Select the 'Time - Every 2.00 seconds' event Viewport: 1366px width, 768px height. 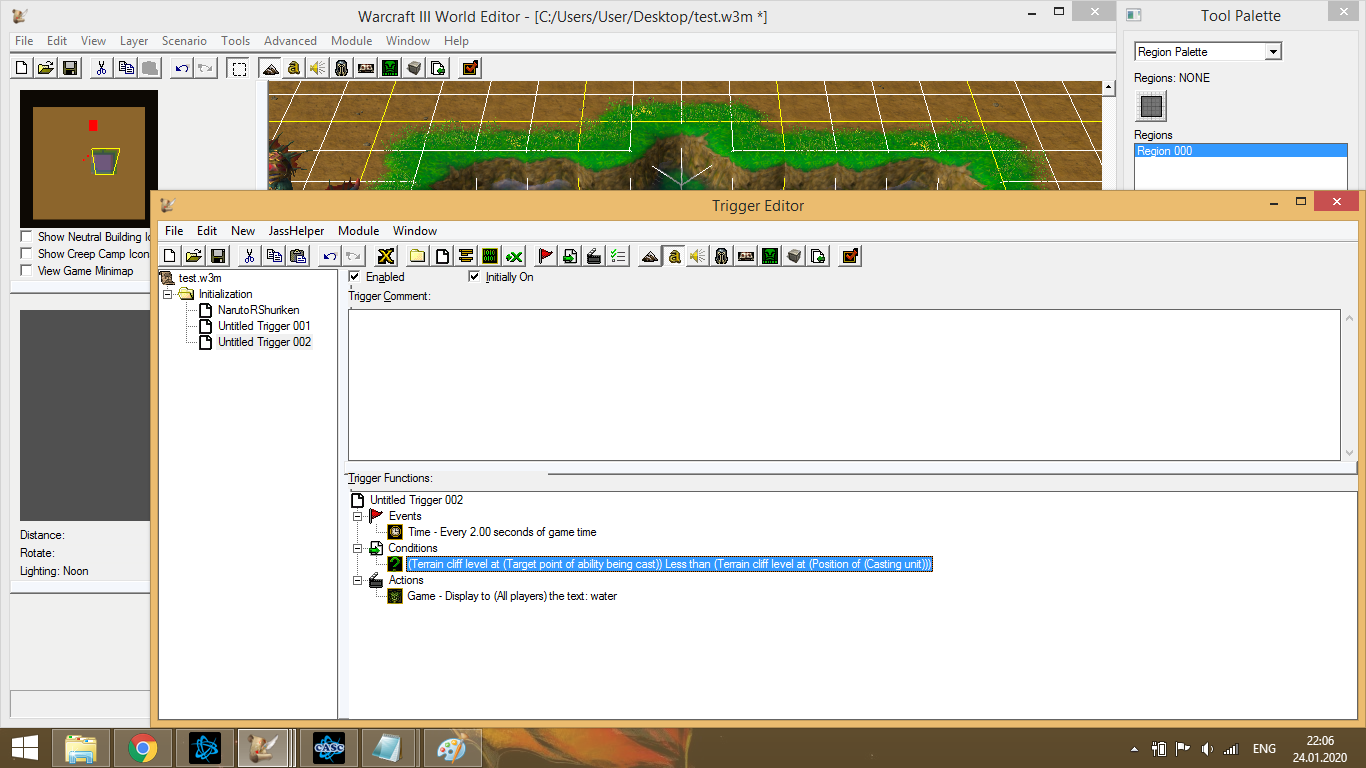click(502, 532)
